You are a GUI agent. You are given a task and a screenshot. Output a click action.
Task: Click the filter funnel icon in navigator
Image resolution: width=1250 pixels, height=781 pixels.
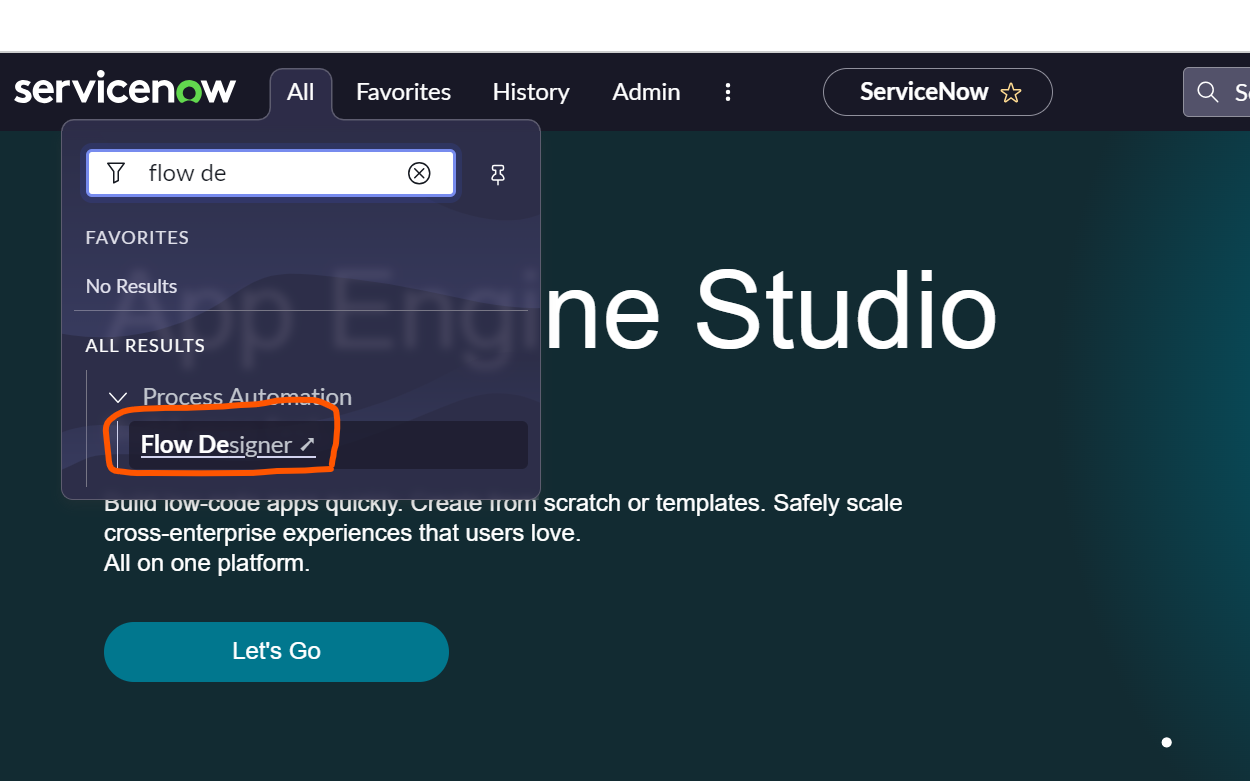pyautogui.click(x=116, y=173)
